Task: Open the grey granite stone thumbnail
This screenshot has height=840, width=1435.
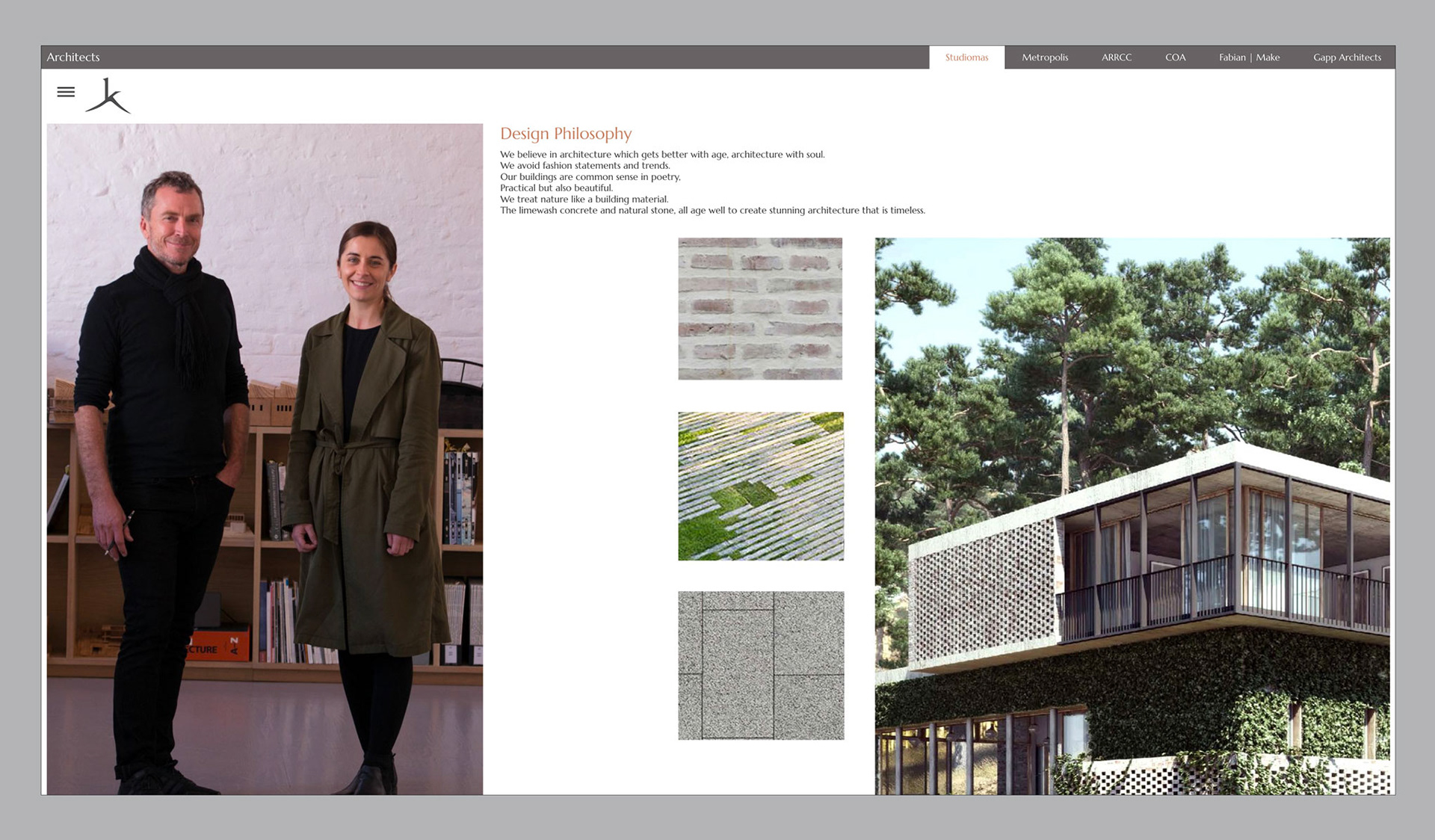Action: tap(761, 665)
